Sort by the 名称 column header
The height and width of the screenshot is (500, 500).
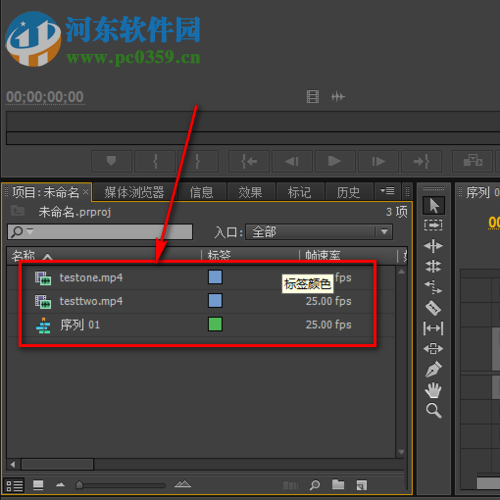click(23, 256)
